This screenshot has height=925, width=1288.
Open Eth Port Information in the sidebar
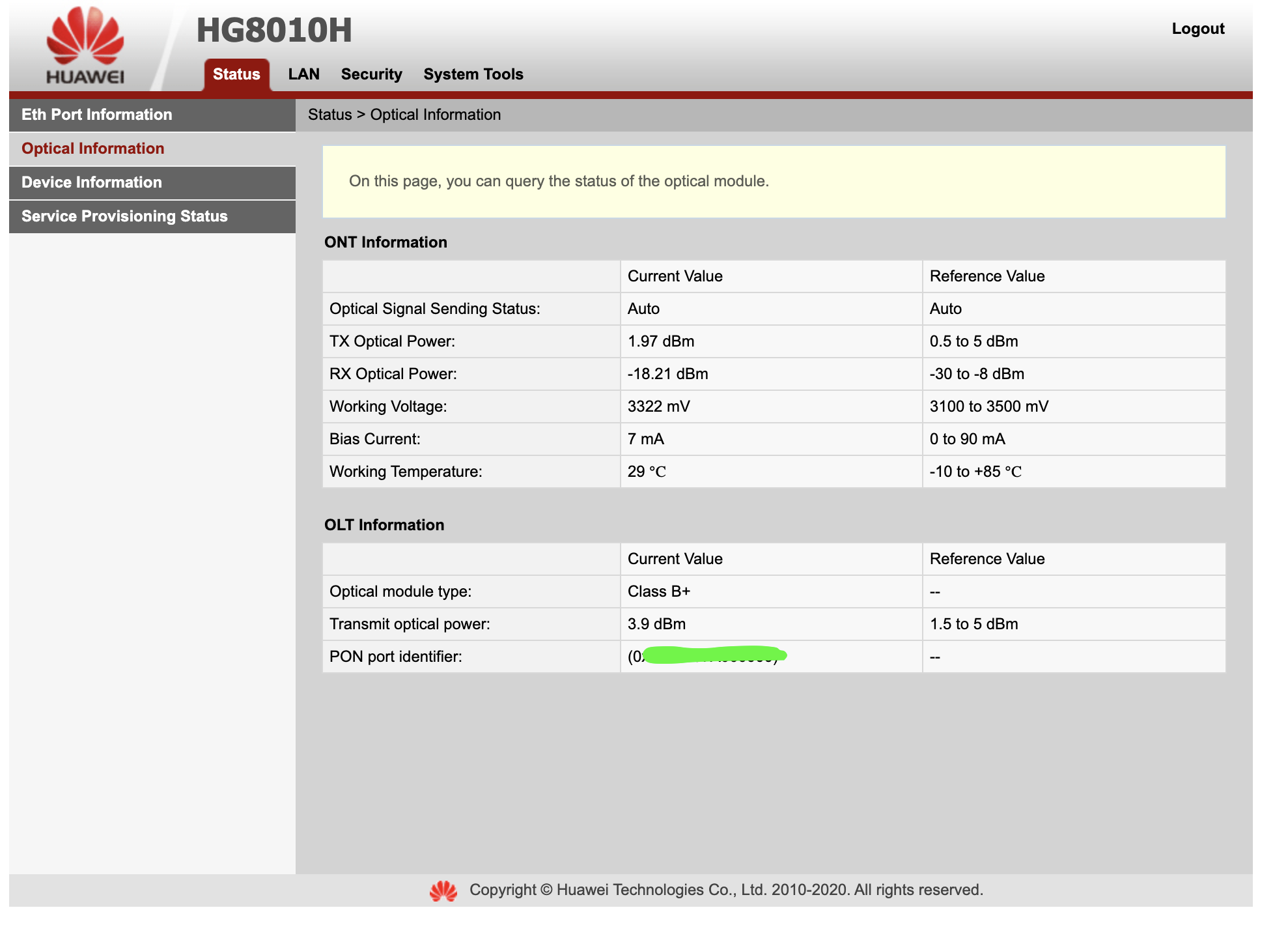click(96, 114)
